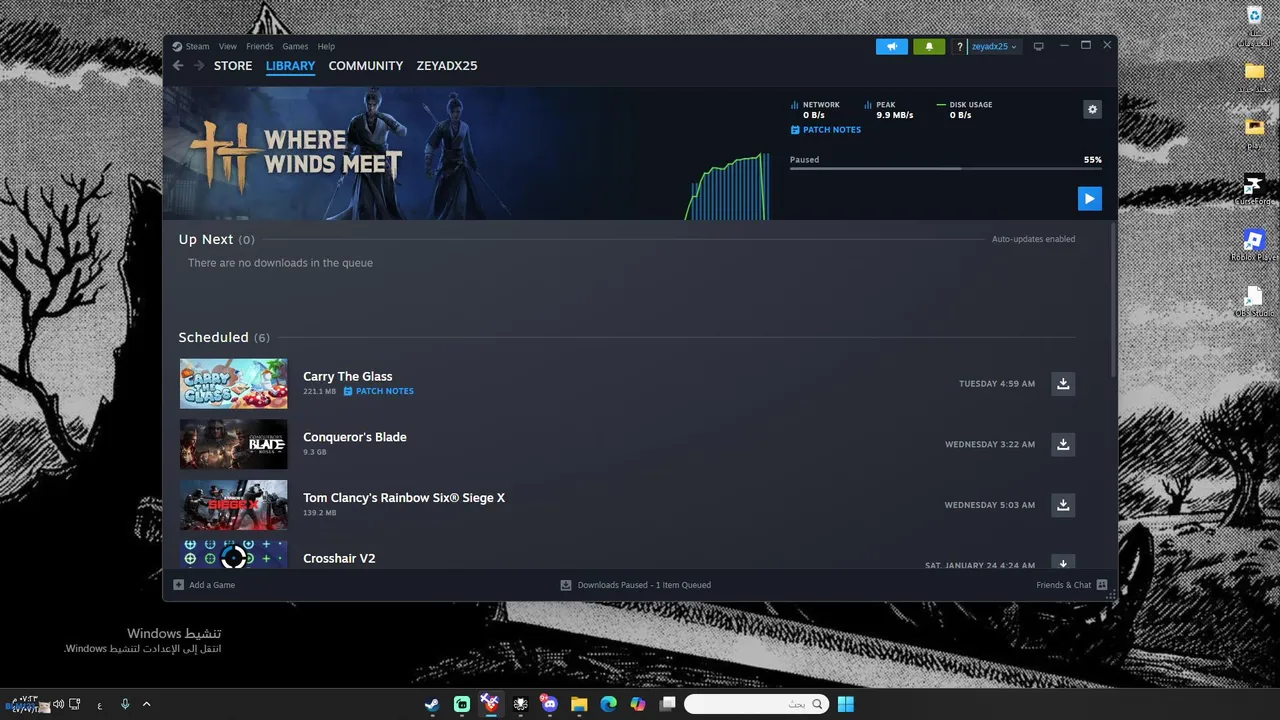The image size is (1280, 720).
Task: Select Carry The Glass title
Action: pos(348,377)
